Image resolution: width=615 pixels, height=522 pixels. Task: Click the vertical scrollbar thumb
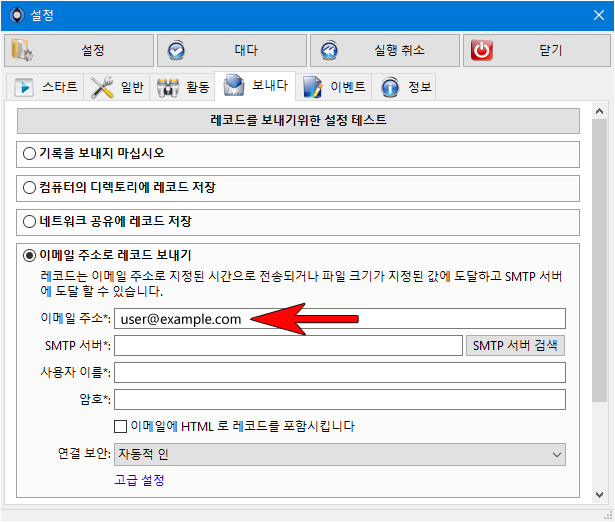(x=599, y=260)
